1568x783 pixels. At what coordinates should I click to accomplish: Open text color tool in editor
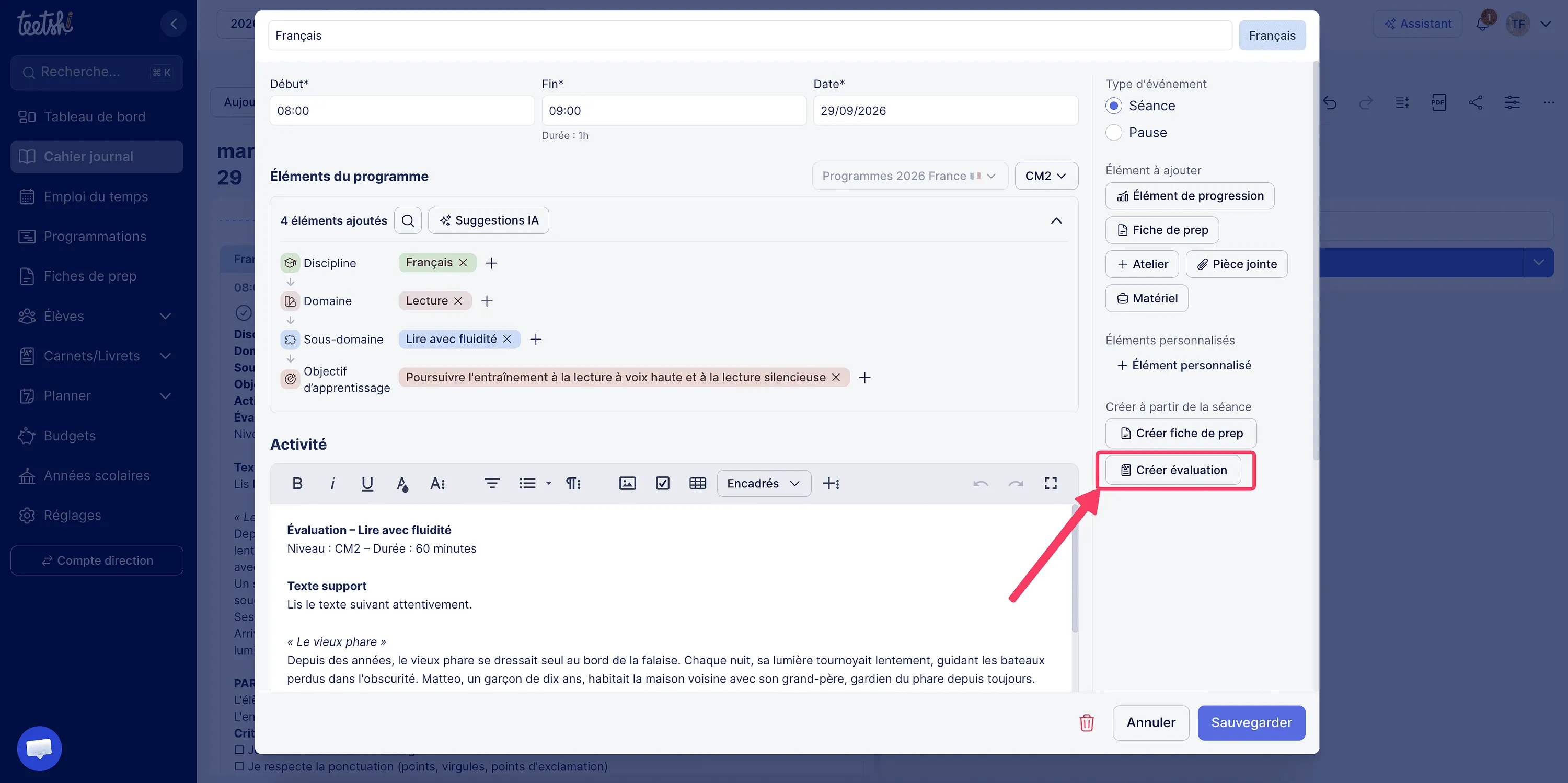[402, 483]
